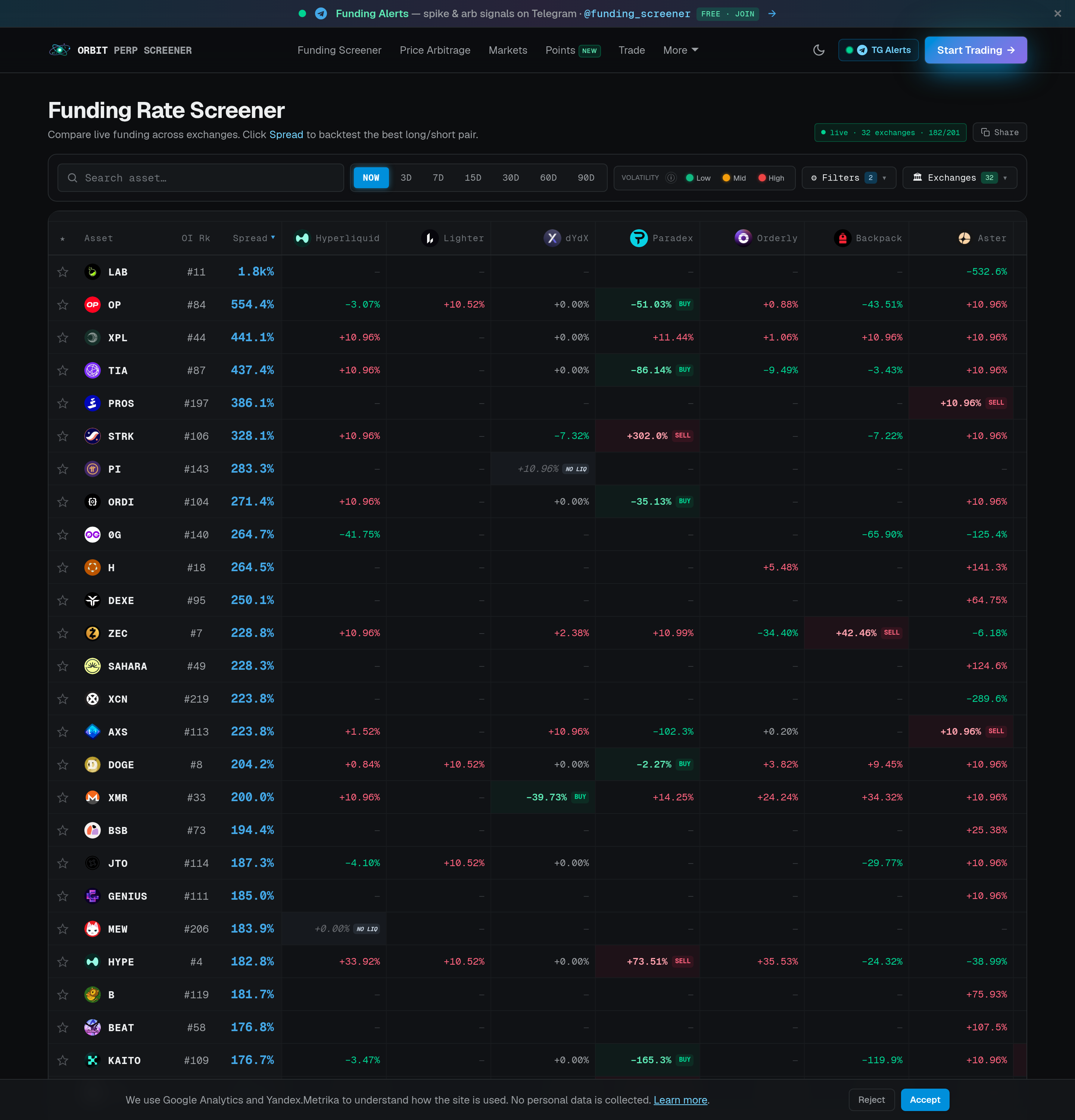Click the SAHARA asset icon
This screenshot has height=1120, width=1075.
pos(93,666)
